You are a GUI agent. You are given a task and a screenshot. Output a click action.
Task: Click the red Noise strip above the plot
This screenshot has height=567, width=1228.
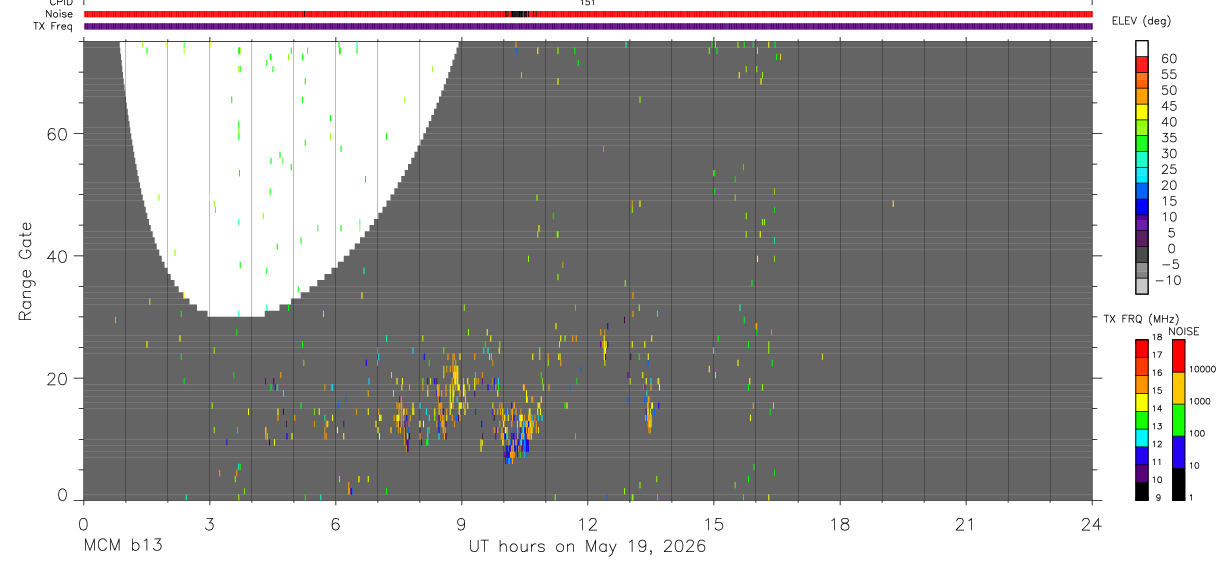(588, 14)
